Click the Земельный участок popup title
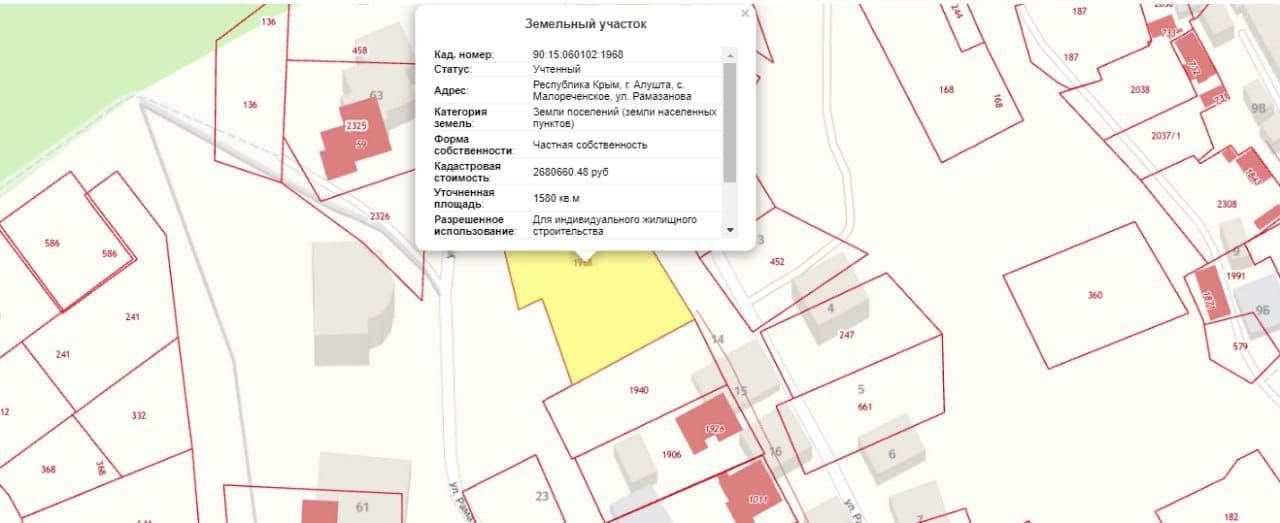1280x523 pixels. point(584,24)
